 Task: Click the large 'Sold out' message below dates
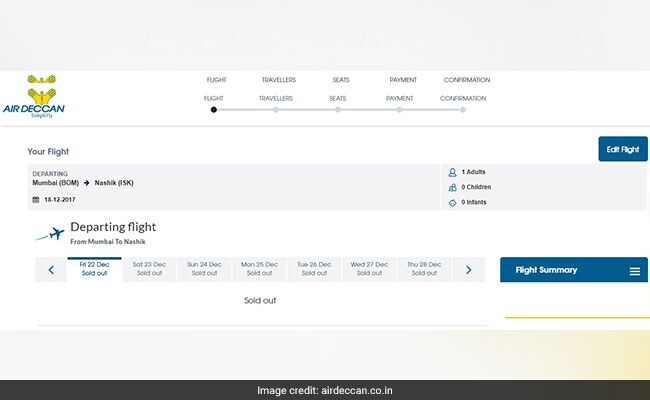260,301
